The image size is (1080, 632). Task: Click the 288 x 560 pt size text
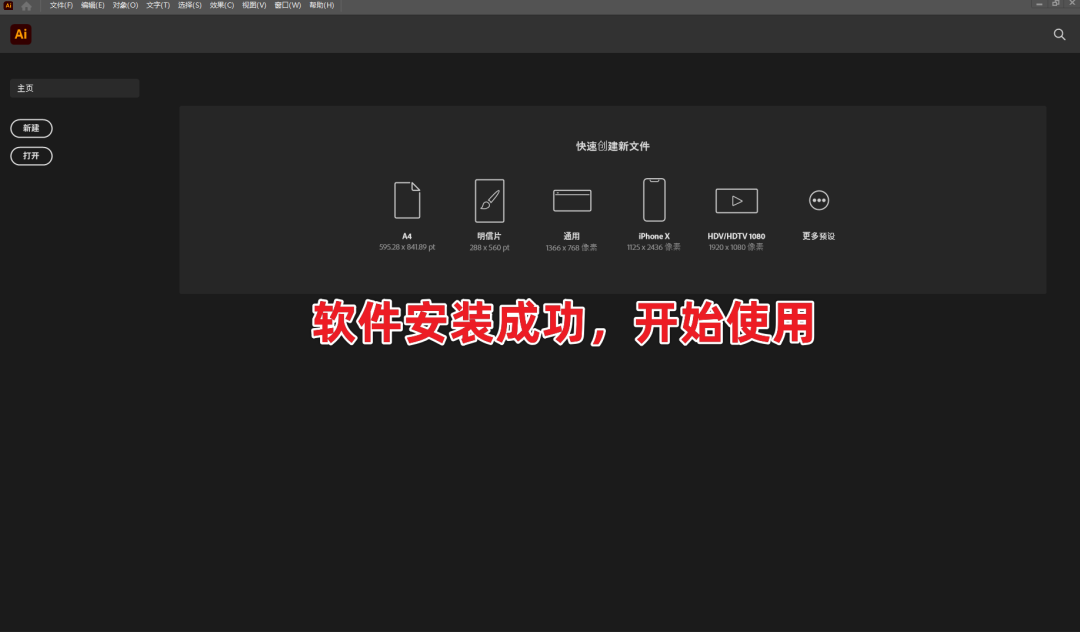click(x=490, y=247)
